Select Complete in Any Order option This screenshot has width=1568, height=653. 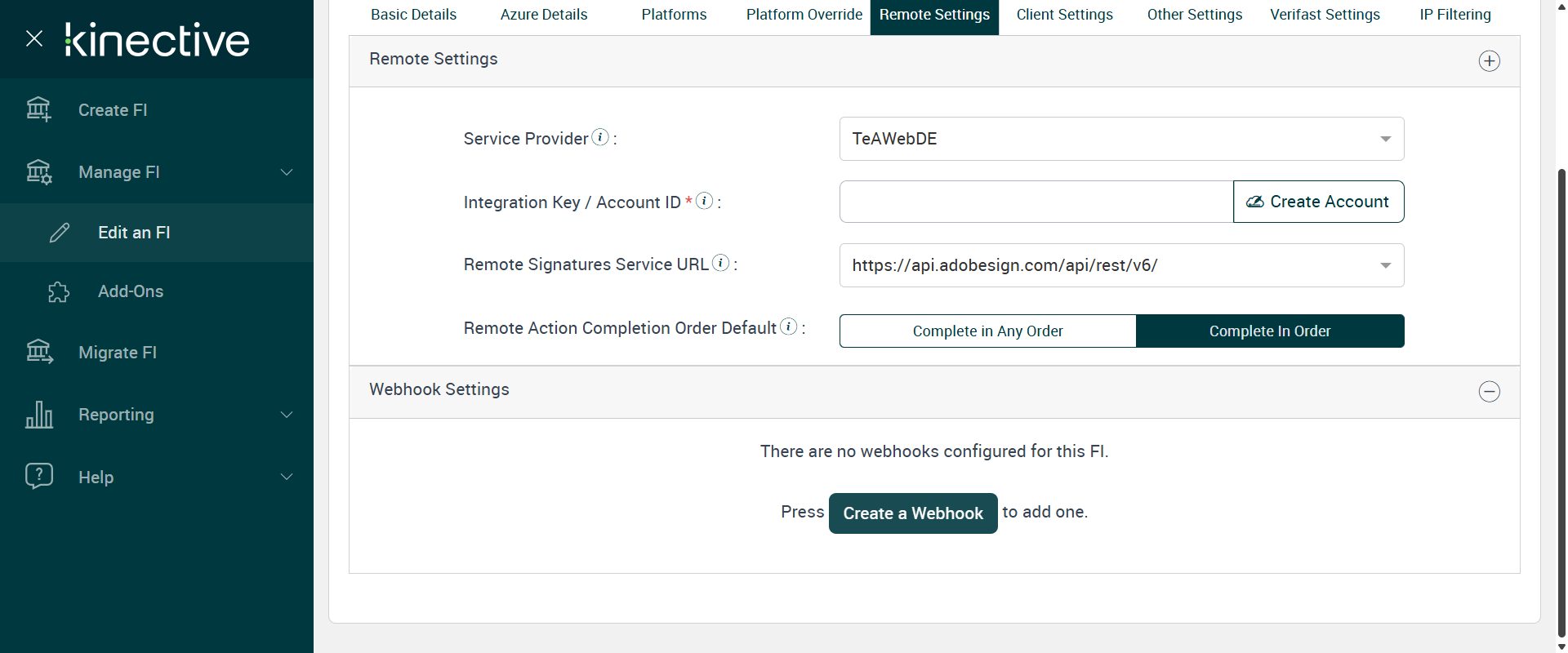[987, 331]
